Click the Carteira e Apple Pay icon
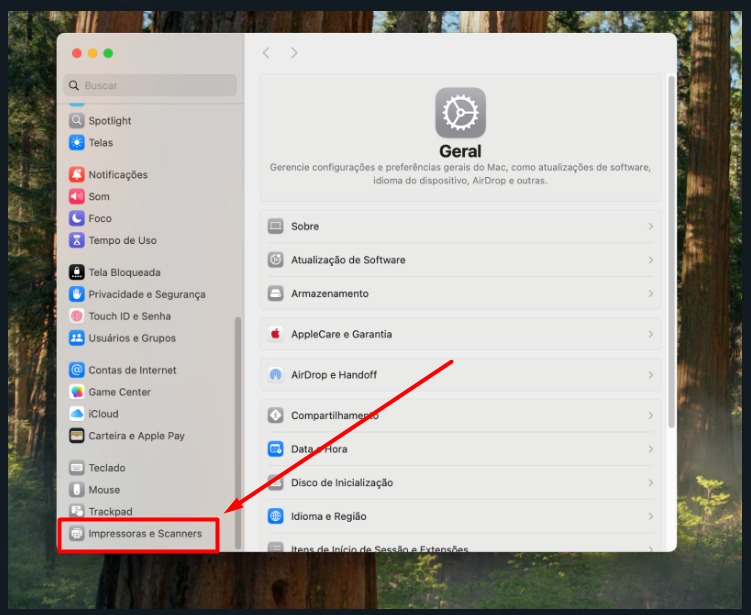This screenshot has width=751, height=615. tap(77, 436)
